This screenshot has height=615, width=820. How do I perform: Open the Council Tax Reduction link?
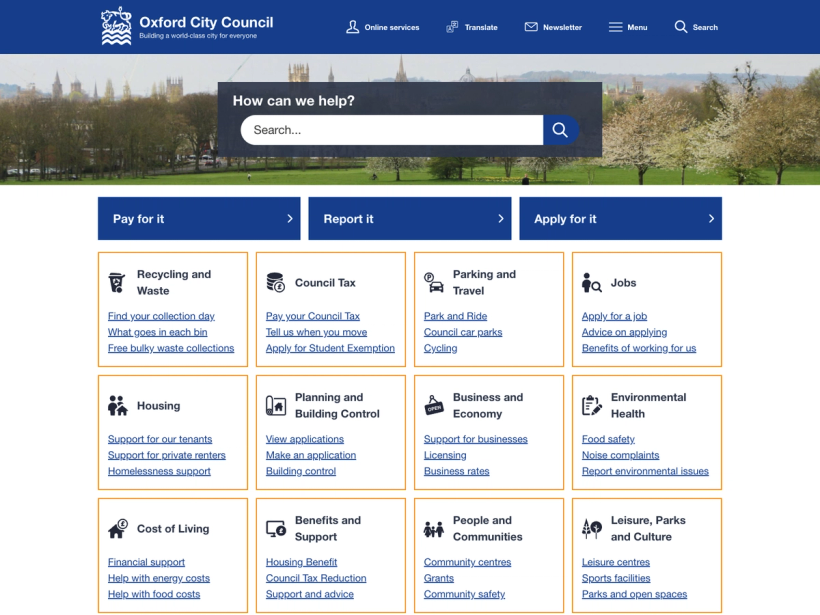pos(316,578)
